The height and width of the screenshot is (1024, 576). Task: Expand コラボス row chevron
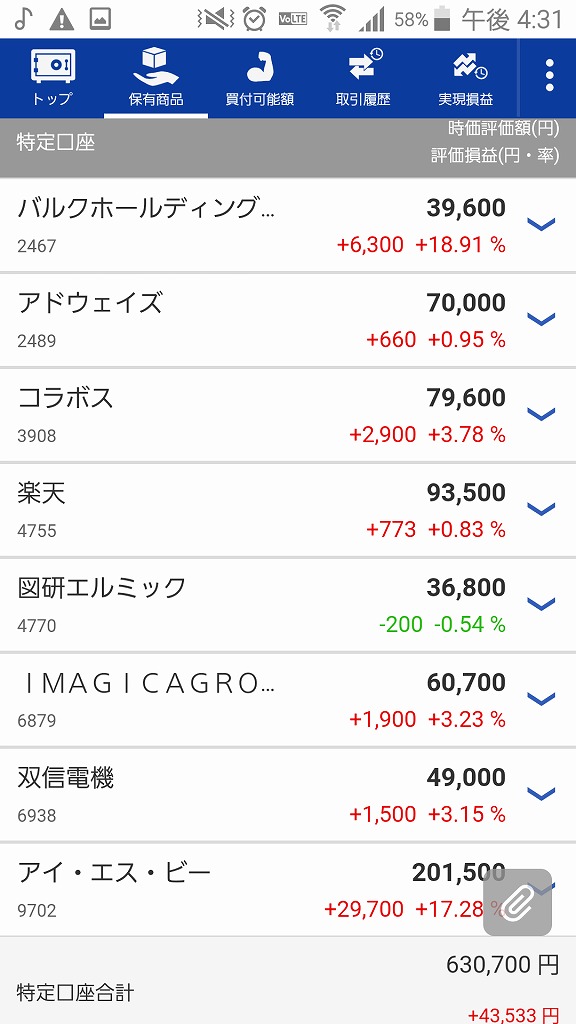tap(541, 414)
